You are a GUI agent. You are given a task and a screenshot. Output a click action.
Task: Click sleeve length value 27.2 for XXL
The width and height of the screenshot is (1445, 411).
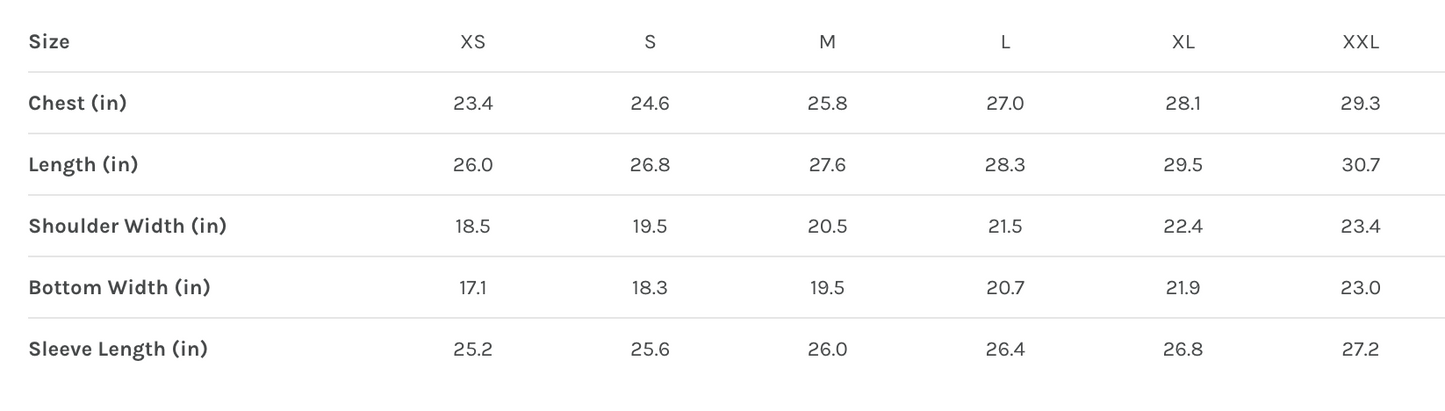tap(1361, 349)
